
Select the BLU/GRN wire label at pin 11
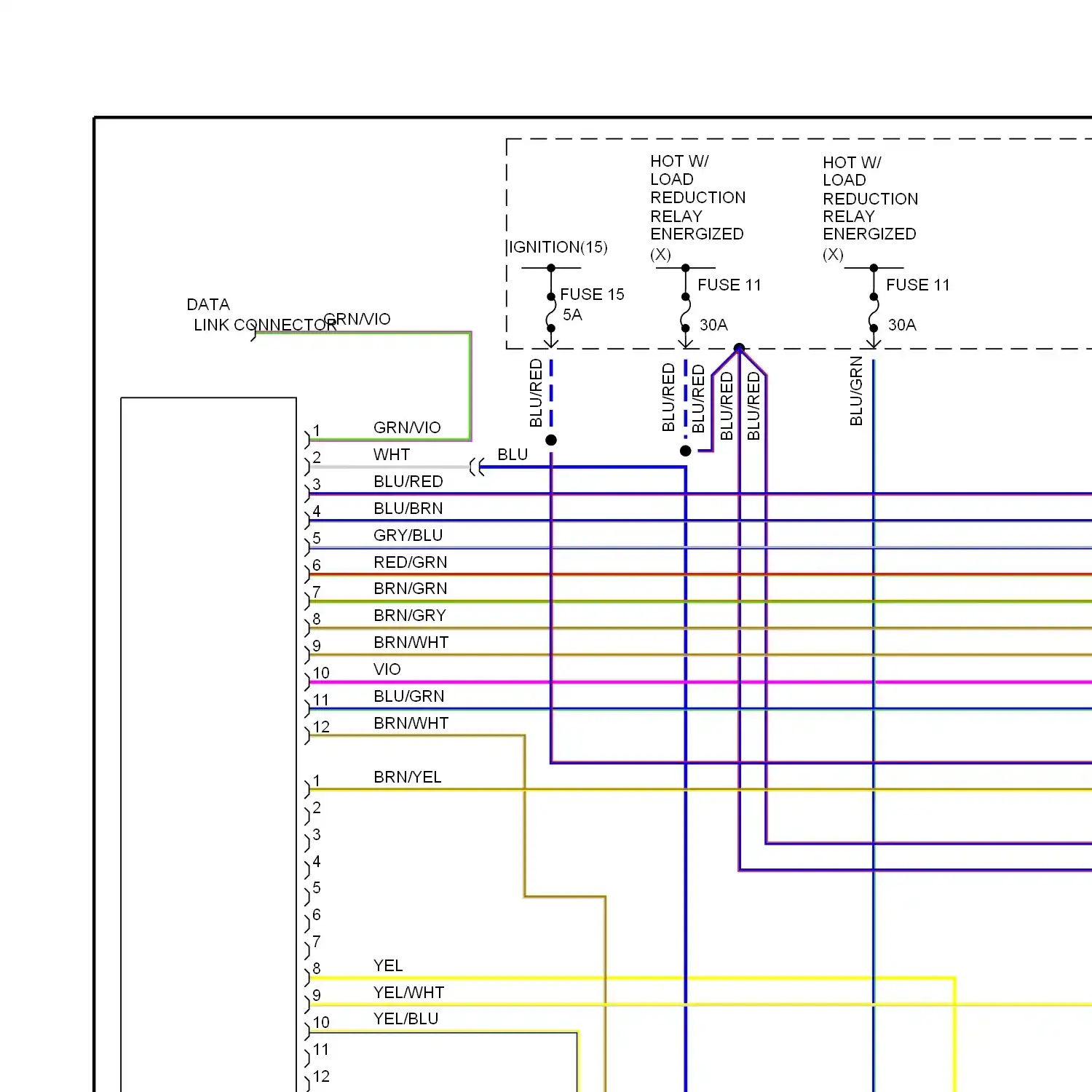point(408,696)
